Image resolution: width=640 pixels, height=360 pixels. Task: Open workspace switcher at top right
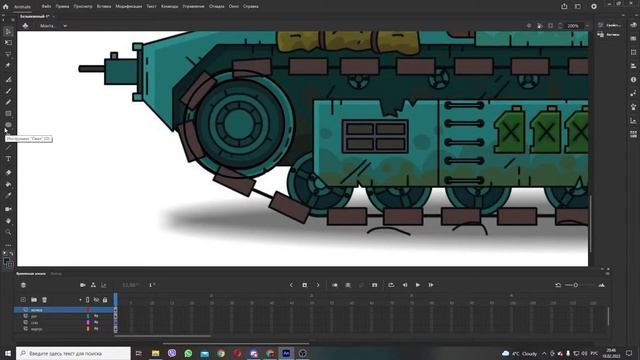click(578, 6)
